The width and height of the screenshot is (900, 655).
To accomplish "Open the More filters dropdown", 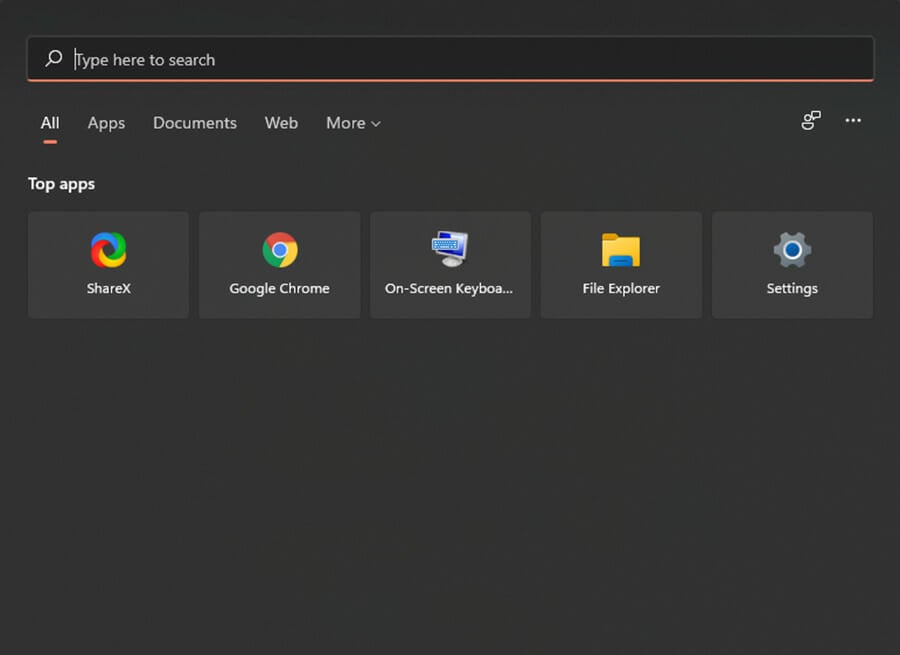I will (x=353, y=123).
